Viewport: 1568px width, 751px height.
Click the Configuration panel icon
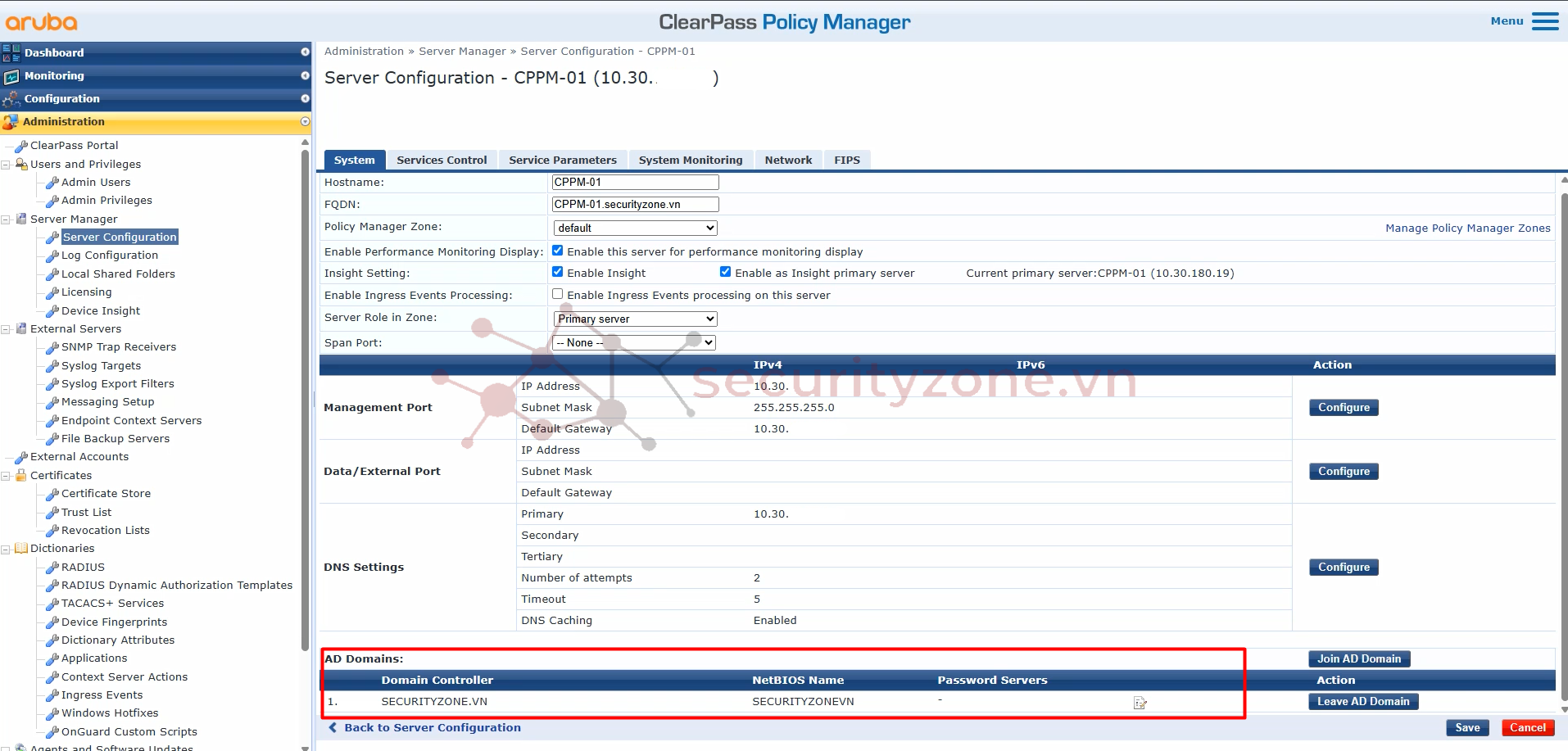11,99
